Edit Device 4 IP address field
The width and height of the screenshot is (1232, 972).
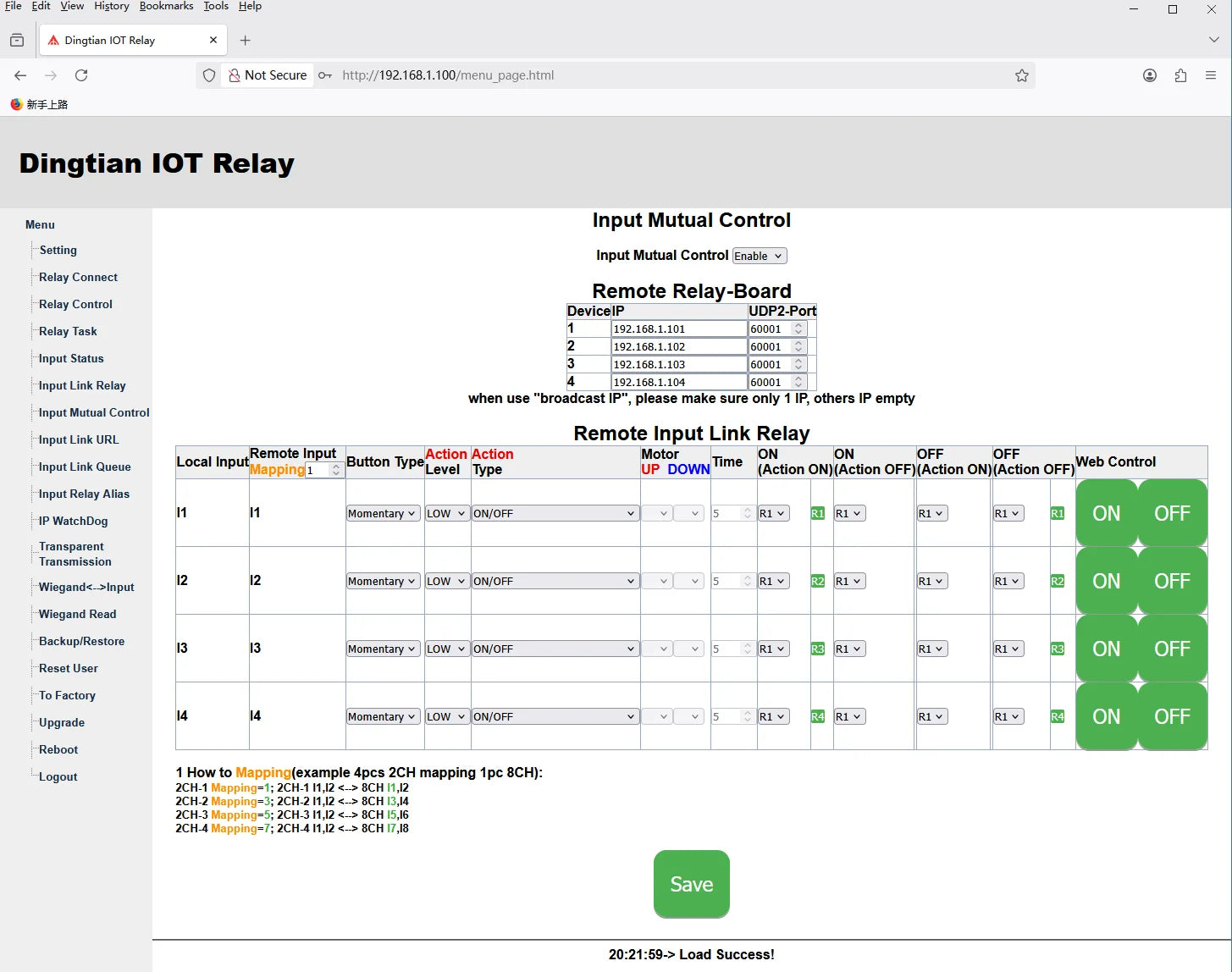[x=679, y=382]
